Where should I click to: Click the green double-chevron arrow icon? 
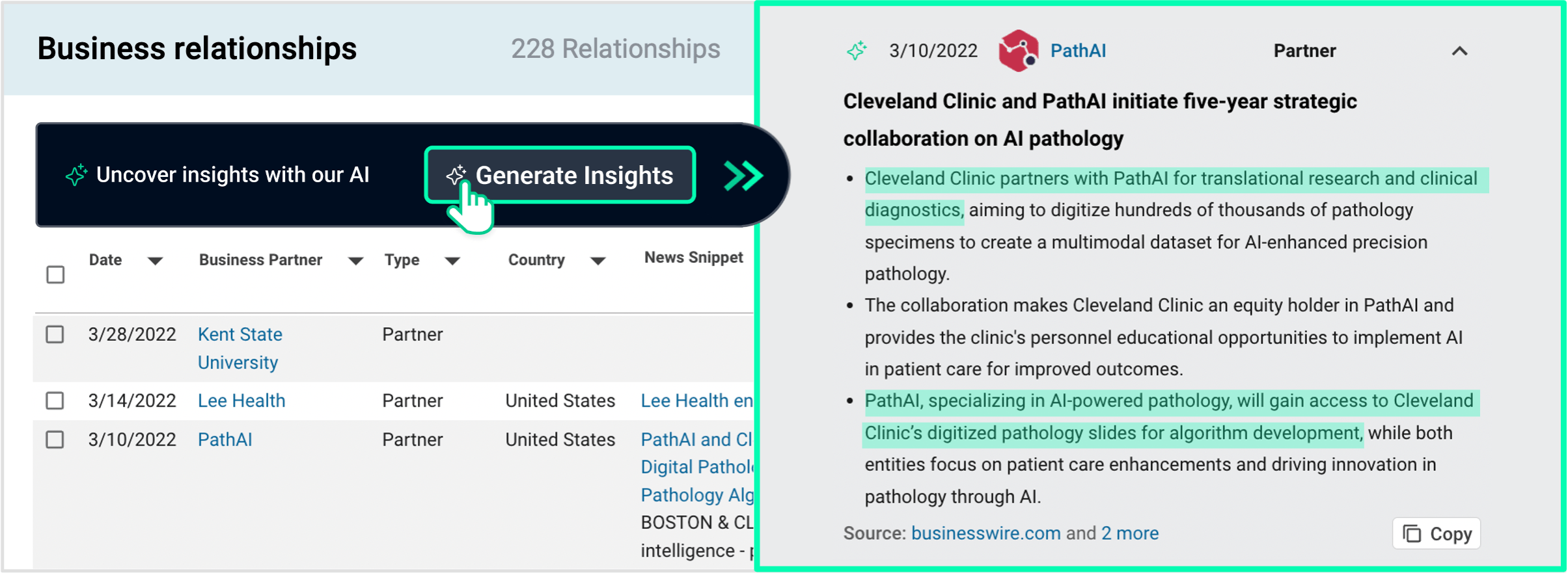743,176
